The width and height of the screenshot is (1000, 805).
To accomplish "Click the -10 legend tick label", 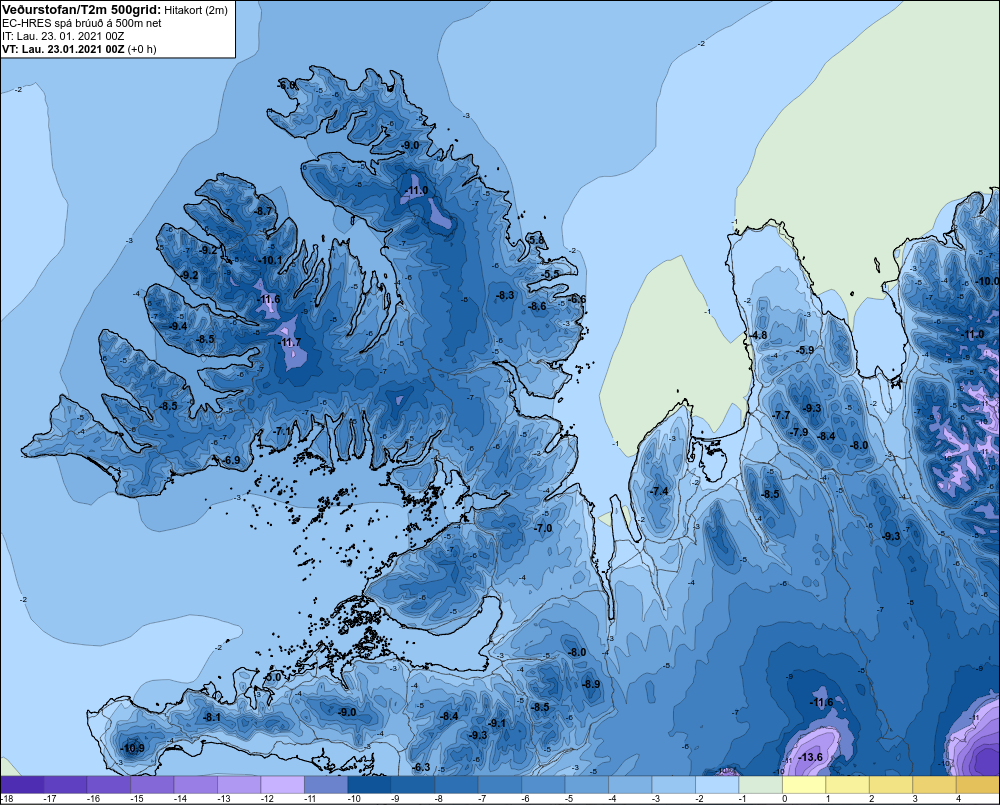I will click(354, 799).
